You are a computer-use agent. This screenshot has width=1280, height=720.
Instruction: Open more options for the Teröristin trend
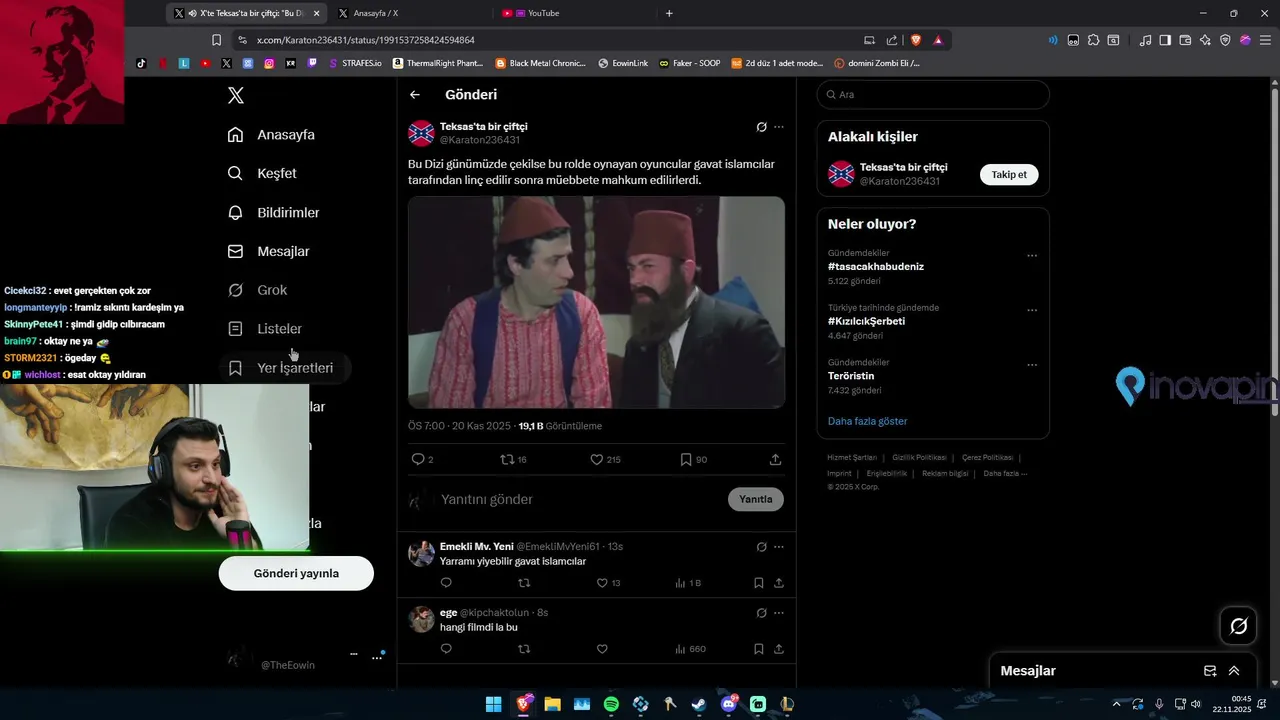(1032, 365)
